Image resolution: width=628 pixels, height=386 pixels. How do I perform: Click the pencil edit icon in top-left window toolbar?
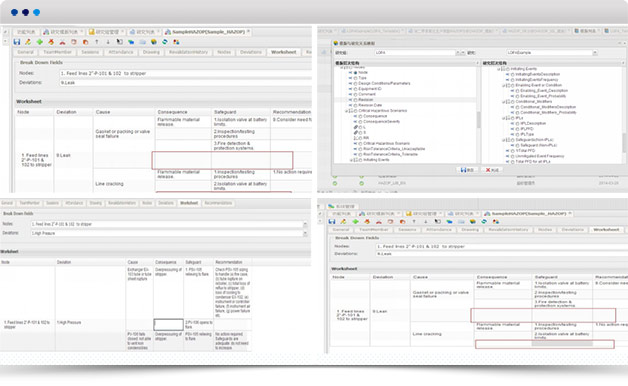tap(28, 42)
